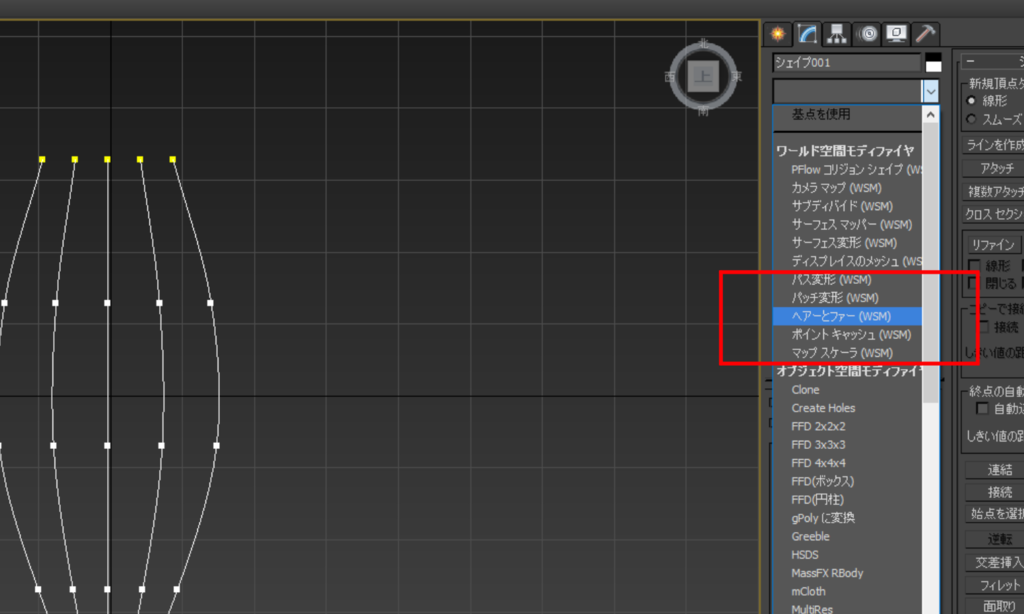
Task: Click the 逆転 button
Action: tap(995, 539)
